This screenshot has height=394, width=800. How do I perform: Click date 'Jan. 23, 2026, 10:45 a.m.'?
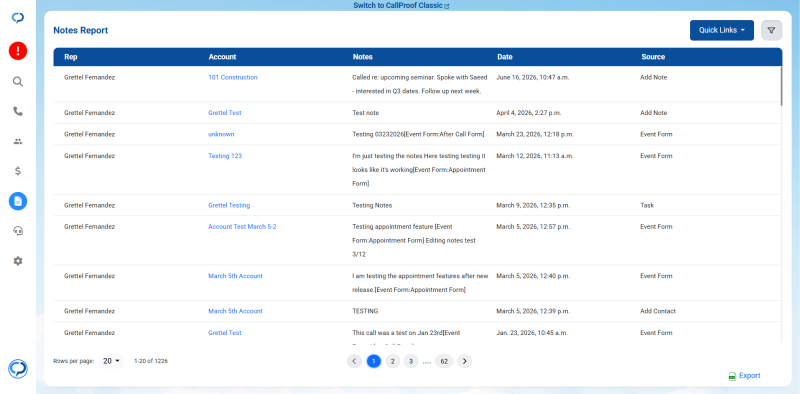pyautogui.click(x=533, y=332)
